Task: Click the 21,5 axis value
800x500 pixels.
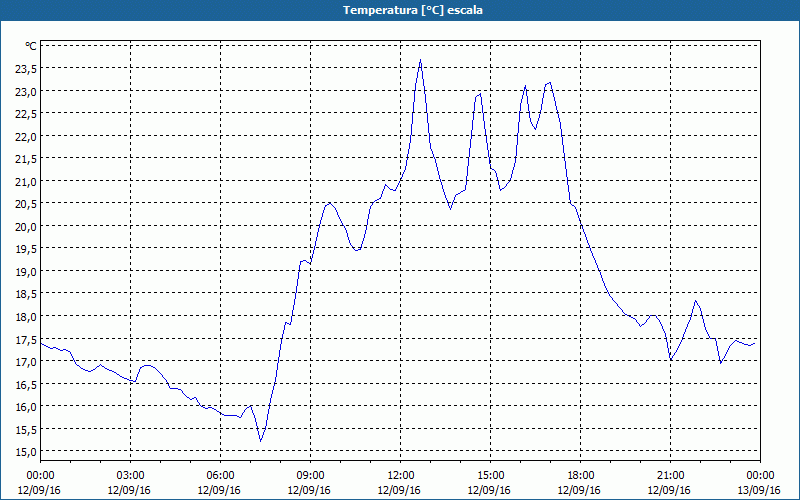Action: 26,159
